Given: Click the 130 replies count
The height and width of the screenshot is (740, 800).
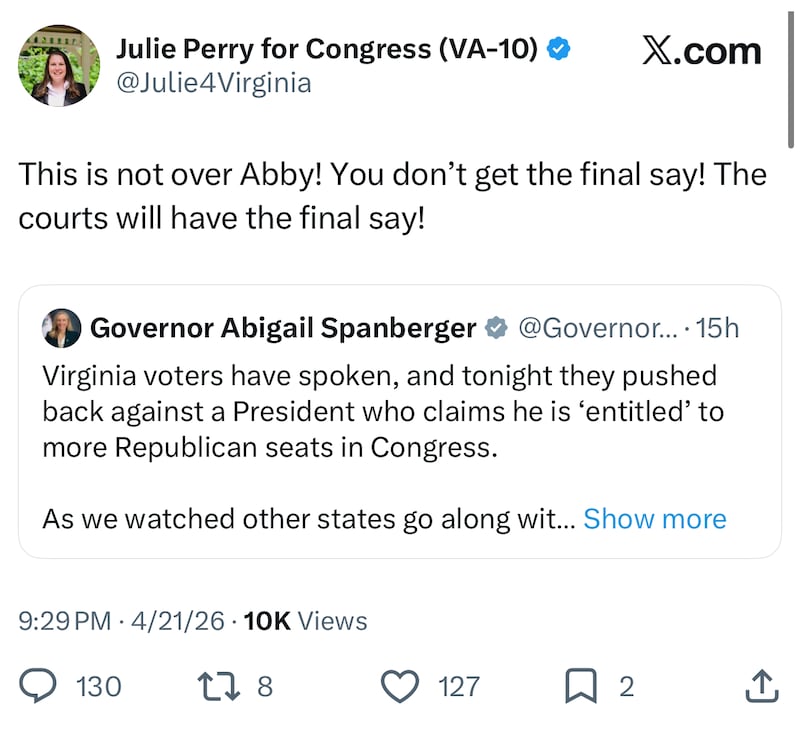Looking at the screenshot, I should coord(98,687).
